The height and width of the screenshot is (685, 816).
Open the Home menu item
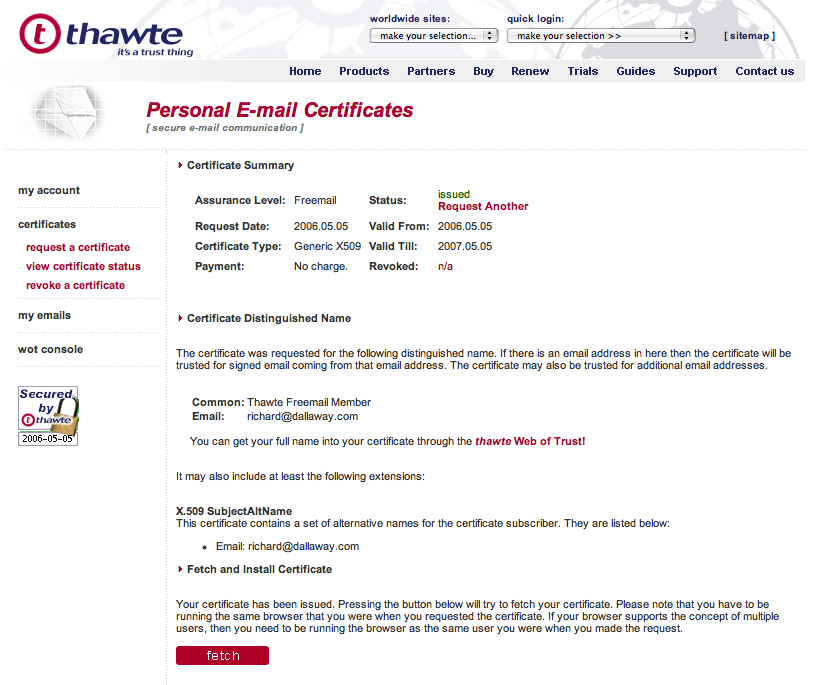(305, 71)
